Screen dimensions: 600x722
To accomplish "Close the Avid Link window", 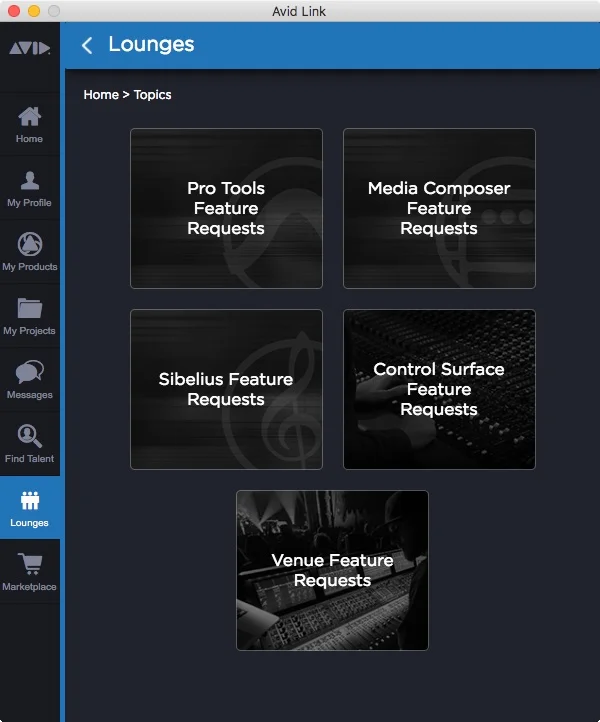I will (14, 11).
